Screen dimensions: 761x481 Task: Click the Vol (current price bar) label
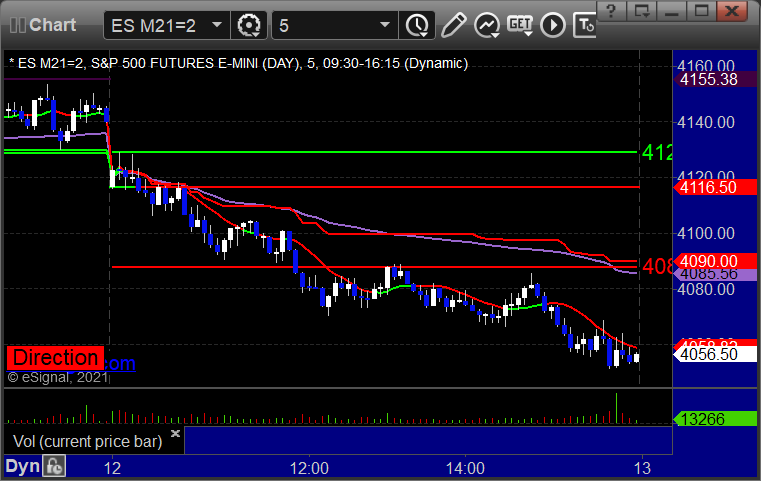tap(87, 442)
